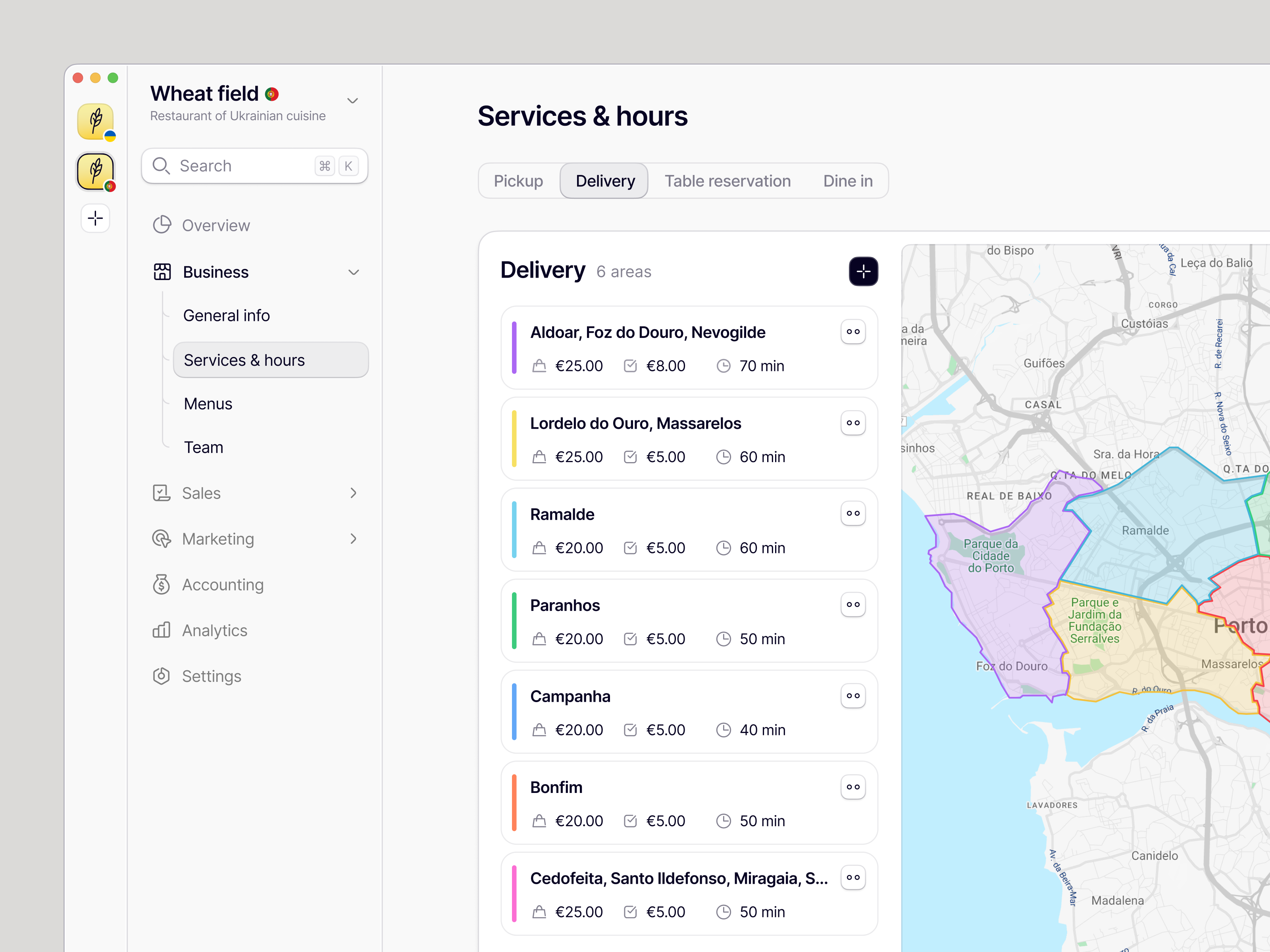Viewport: 1270px width, 952px height.
Task: Click the add workspace plus icon
Action: (x=95, y=218)
